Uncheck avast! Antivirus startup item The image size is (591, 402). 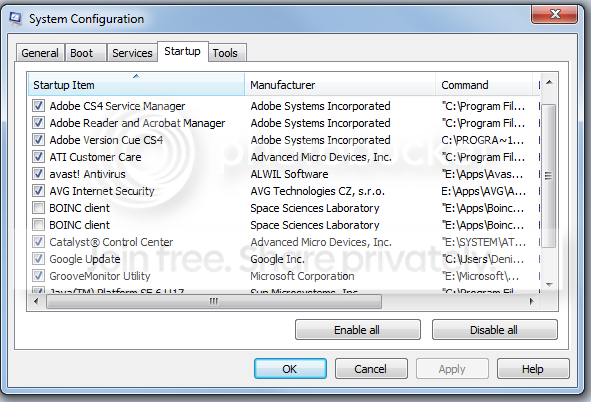pos(38,174)
